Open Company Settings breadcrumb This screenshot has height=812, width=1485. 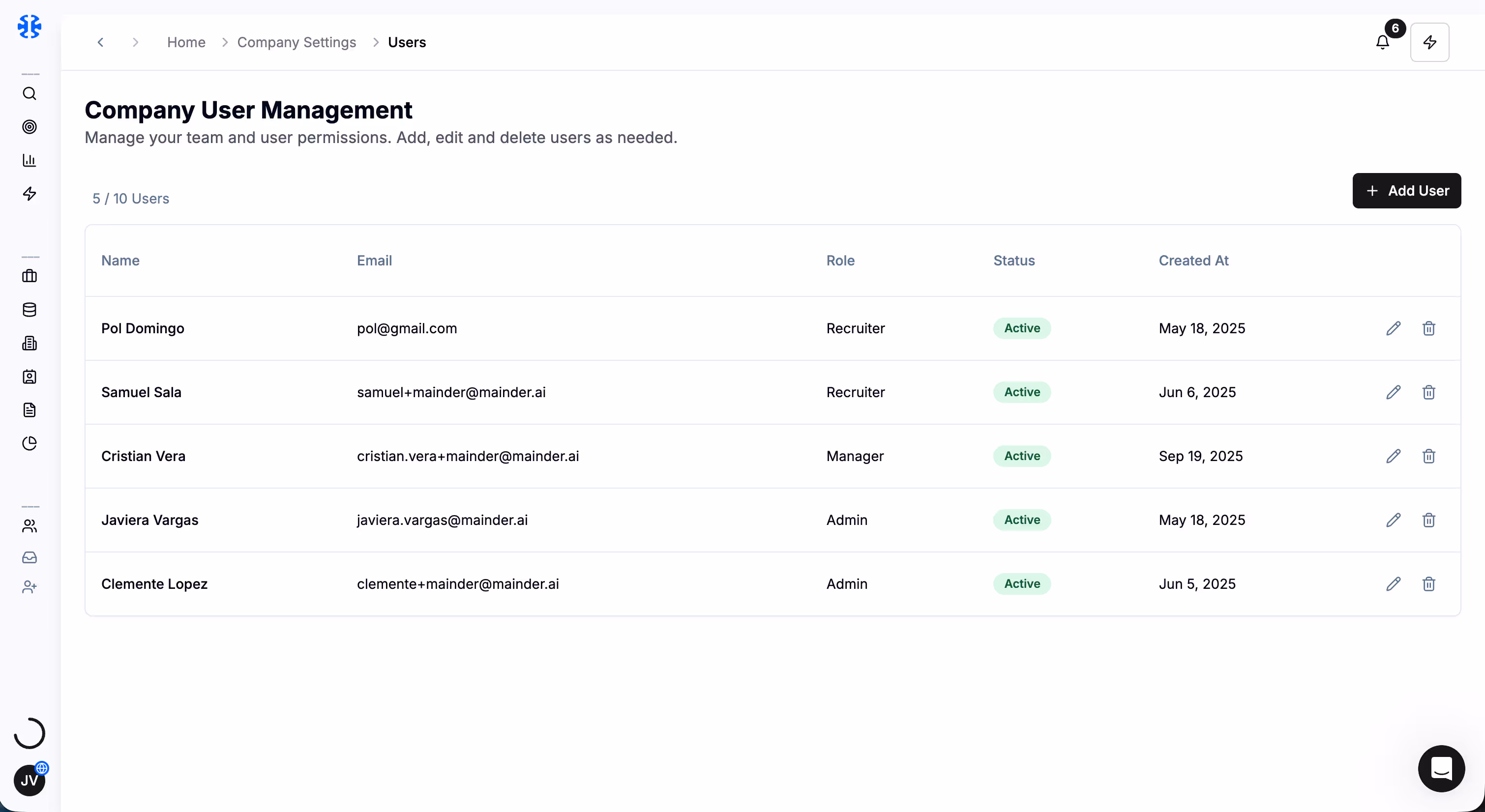(x=297, y=42)
